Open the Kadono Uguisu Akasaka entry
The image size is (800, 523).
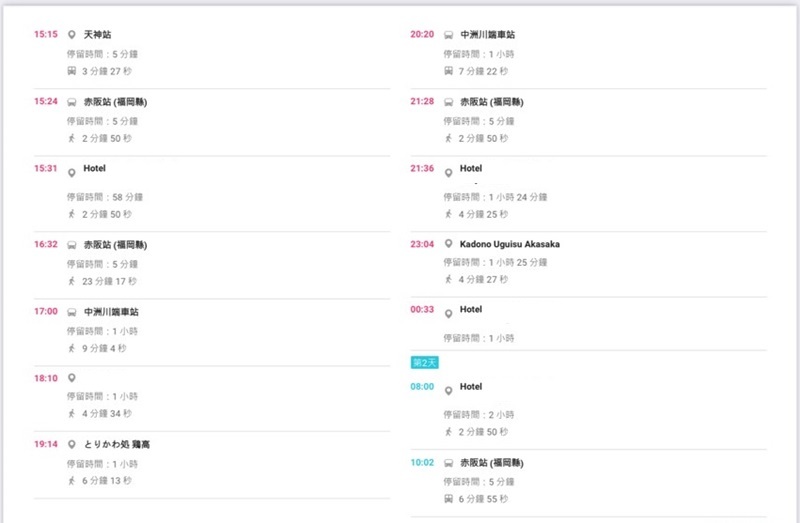510,244
